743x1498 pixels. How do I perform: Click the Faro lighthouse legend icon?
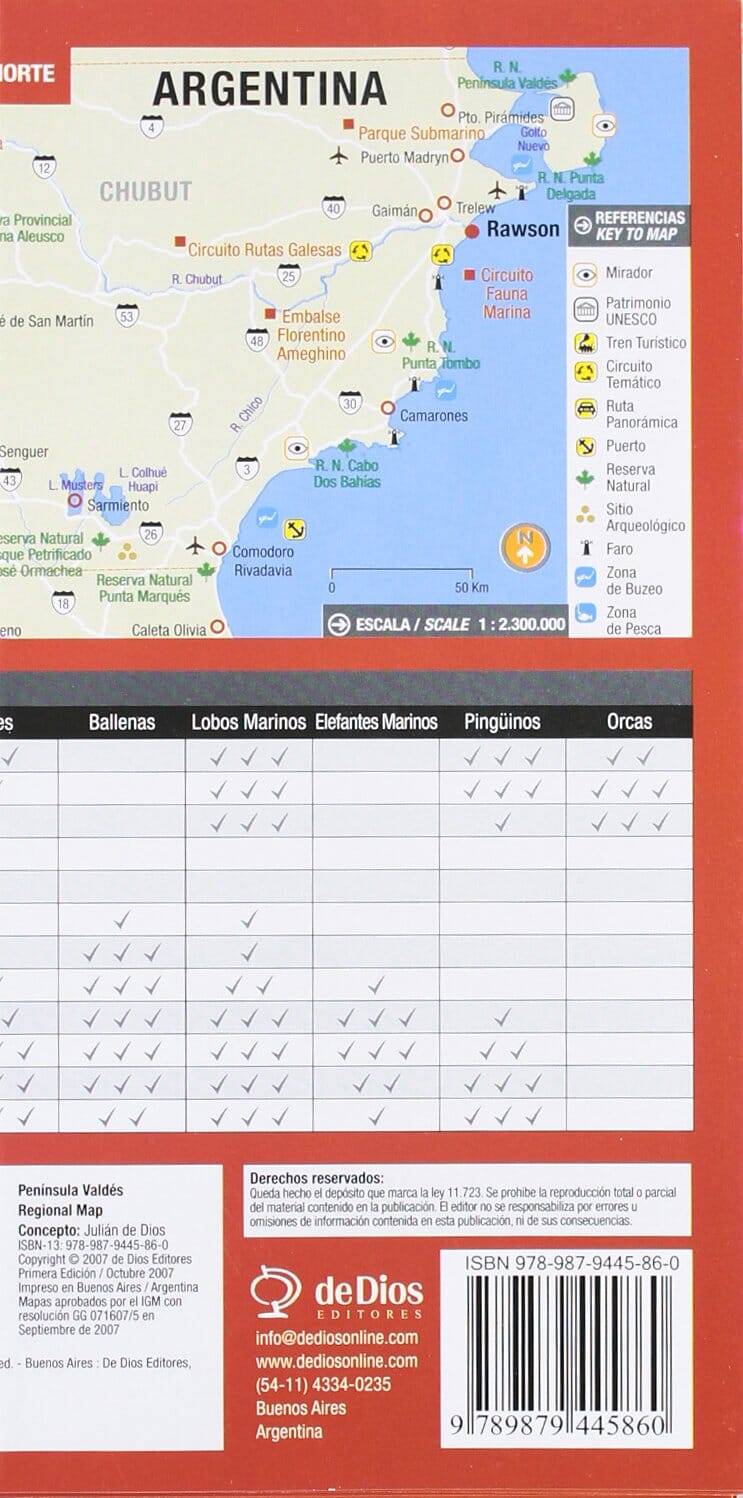pyautogui.click(x=585, y=549)
